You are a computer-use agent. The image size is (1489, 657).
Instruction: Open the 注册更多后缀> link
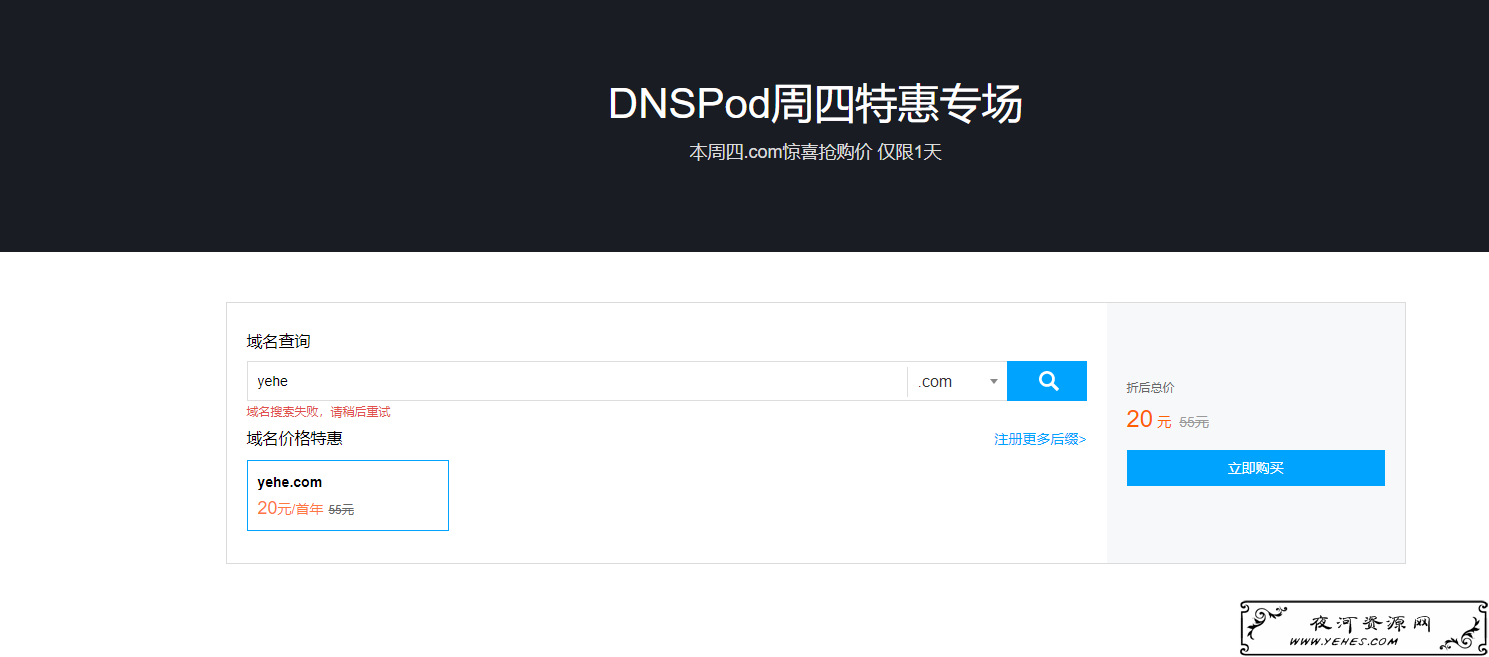tap(1040, 439)
